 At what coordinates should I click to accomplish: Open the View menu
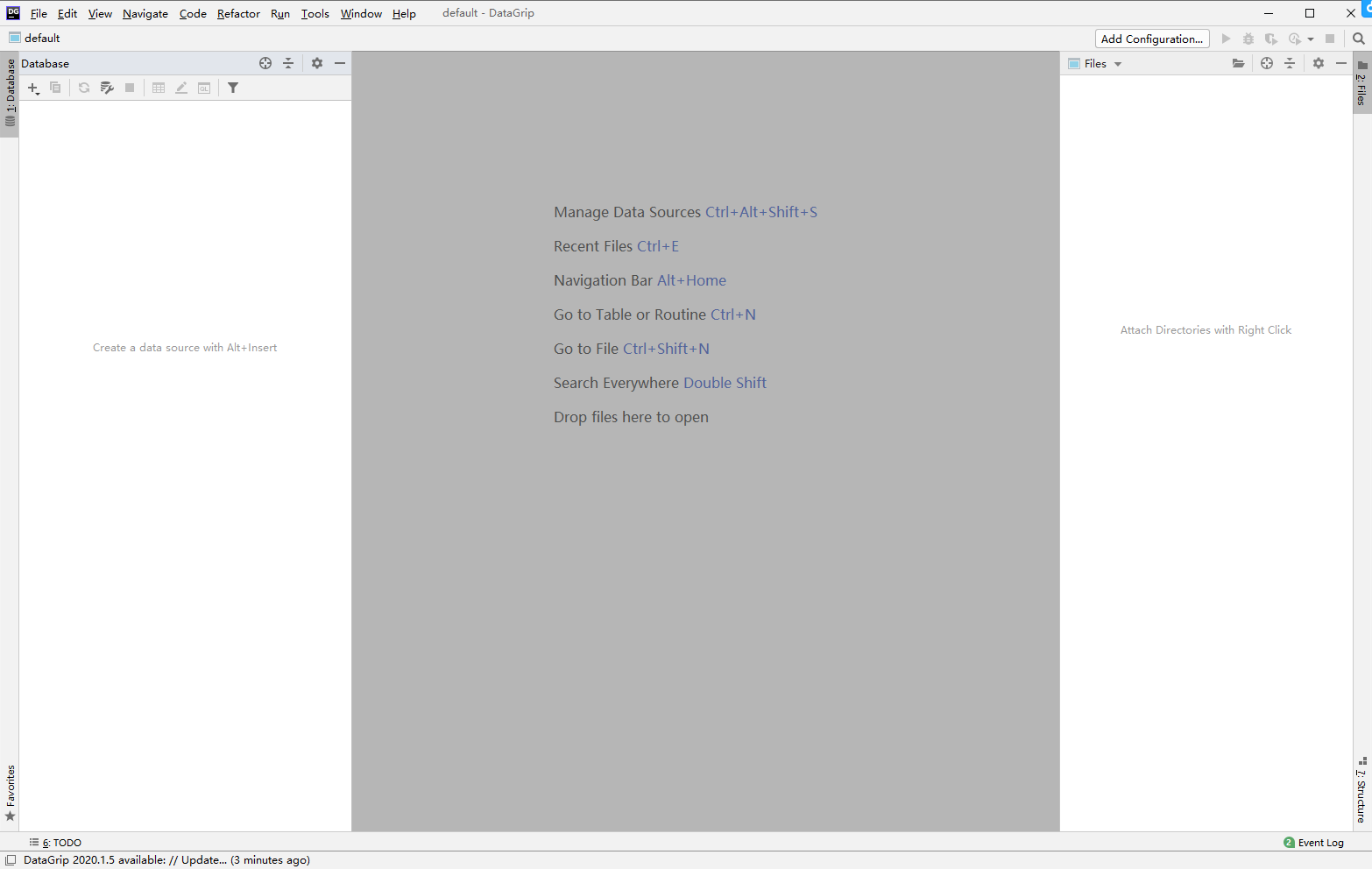click(x=100, y=13)
